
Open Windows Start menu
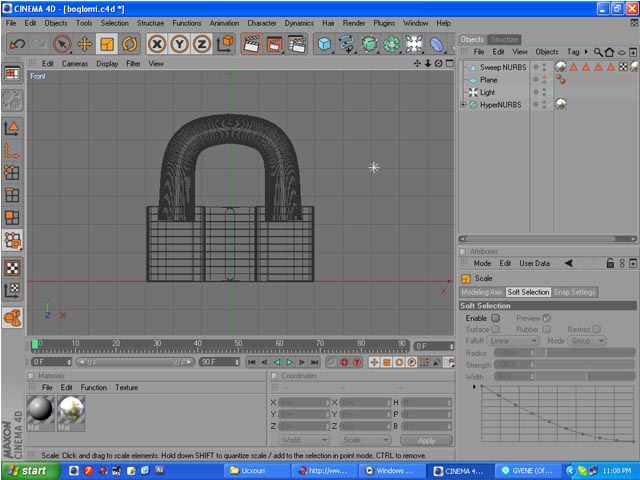coord(30,471)
